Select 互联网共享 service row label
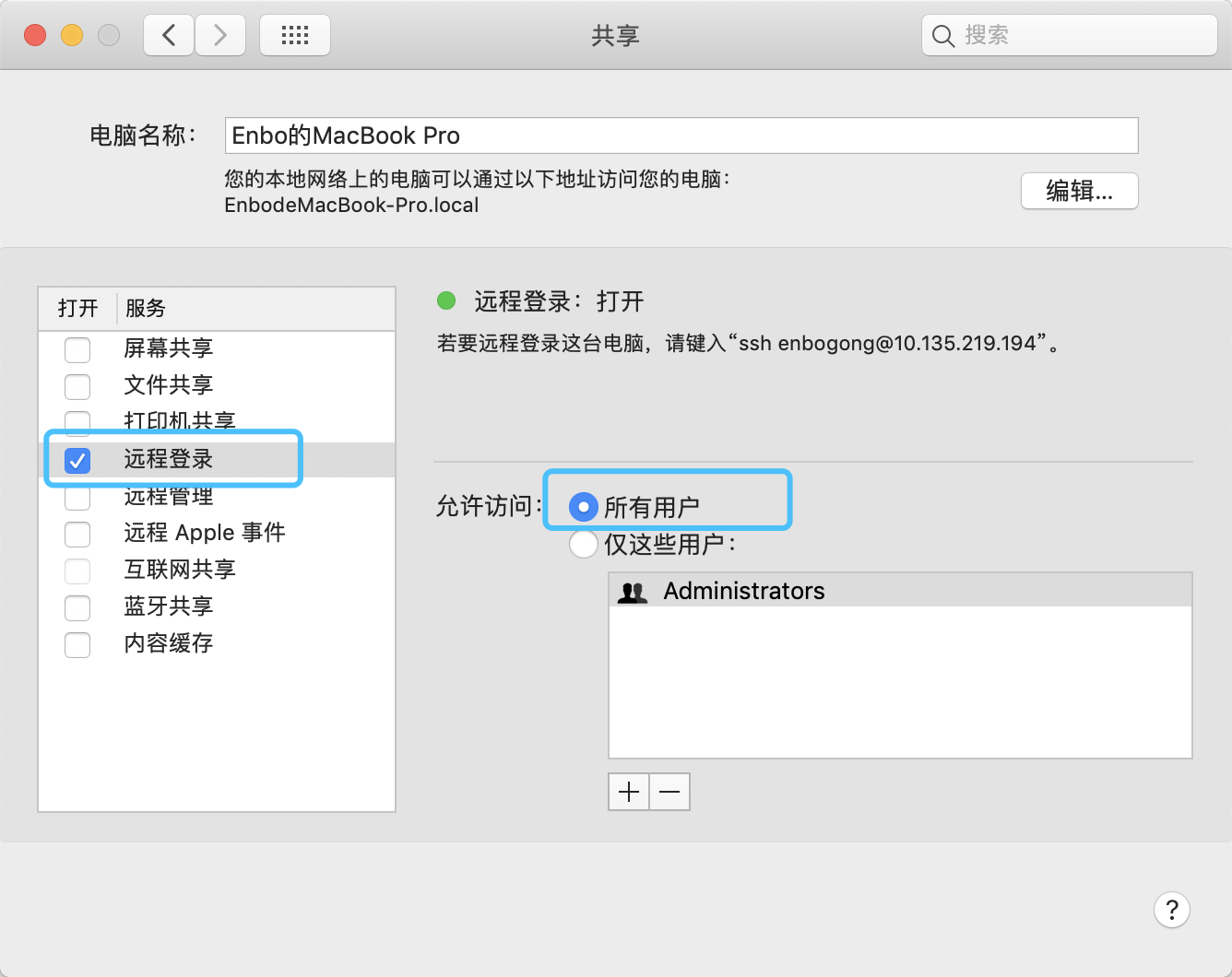The width and height of the screenshot is (1232, 977). [180, 569]
